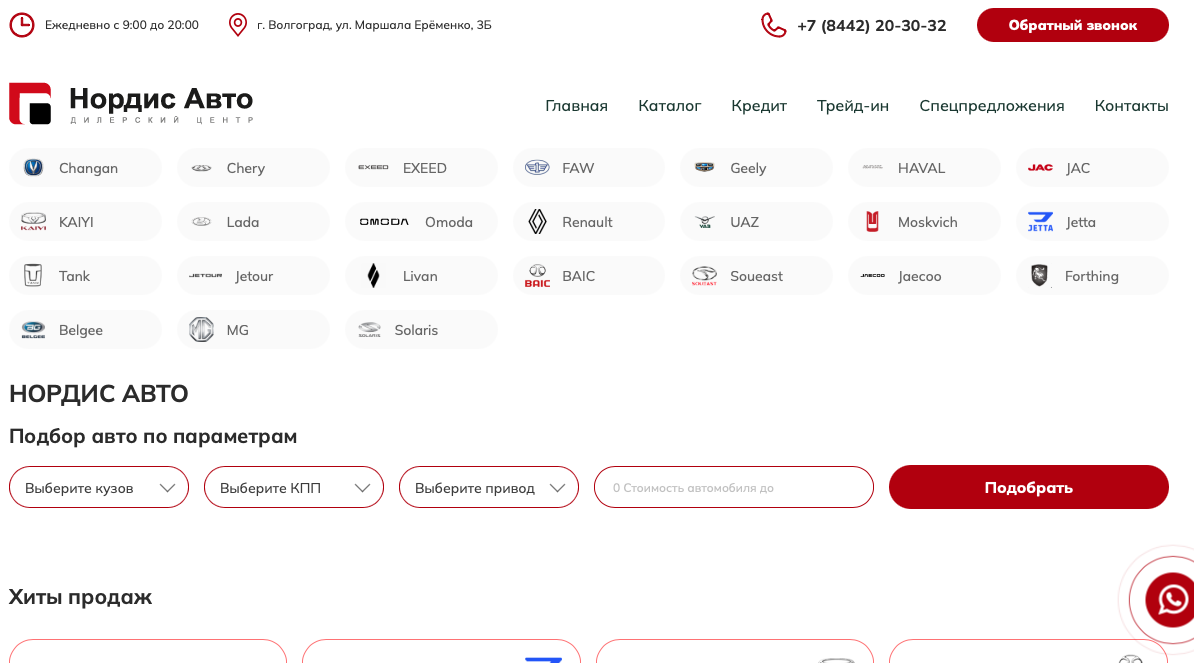
Task: Click the location pin icon
Action: pos(238,24)
